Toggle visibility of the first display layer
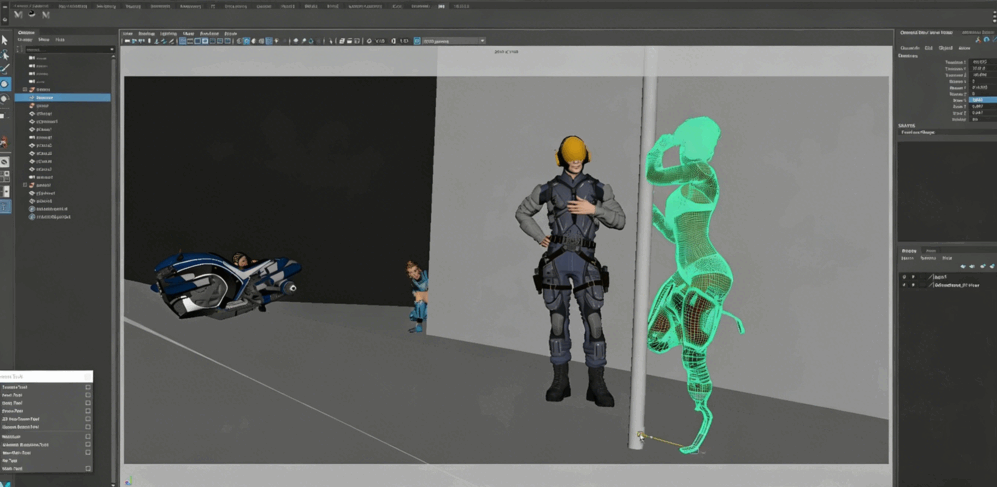This screenshot has width=997, height=487. 905,277
